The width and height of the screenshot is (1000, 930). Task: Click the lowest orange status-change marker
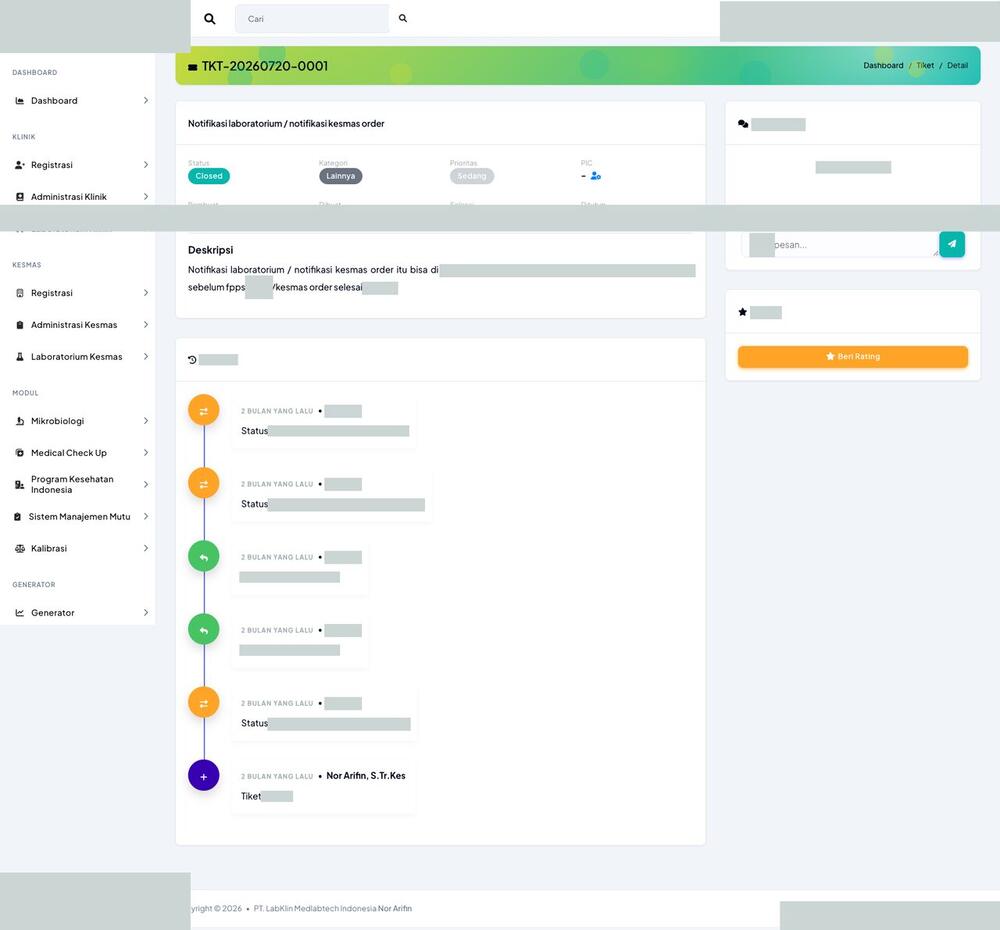point(203,702)
